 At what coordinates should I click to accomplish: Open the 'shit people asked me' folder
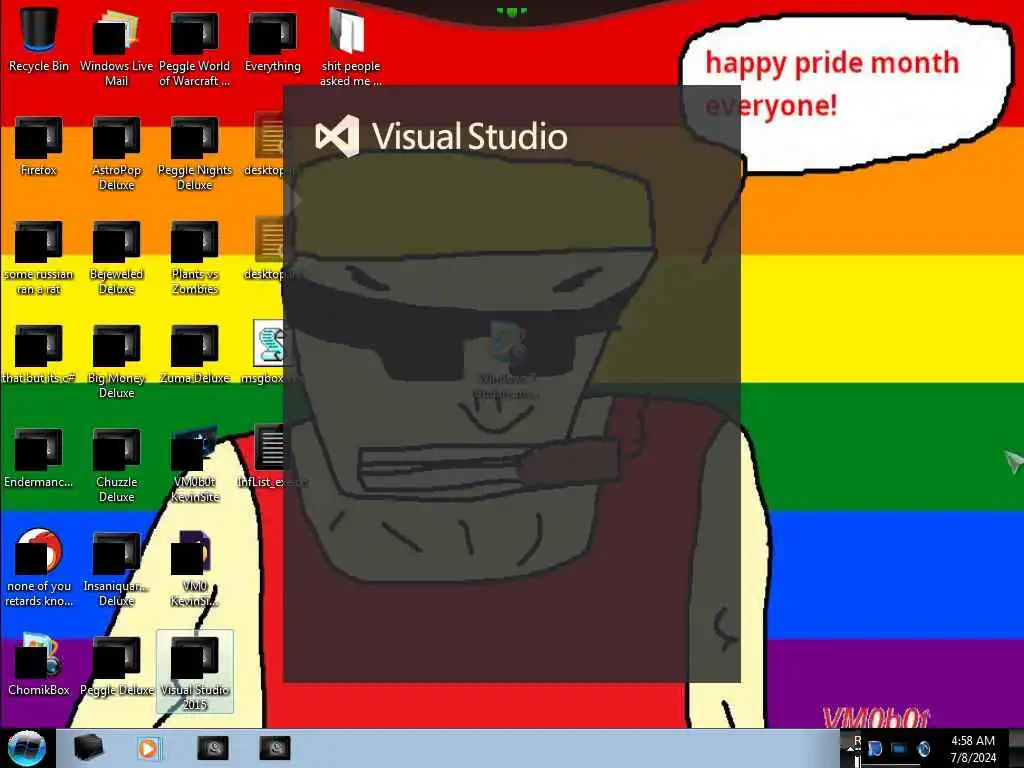click(x=351, y=47)
